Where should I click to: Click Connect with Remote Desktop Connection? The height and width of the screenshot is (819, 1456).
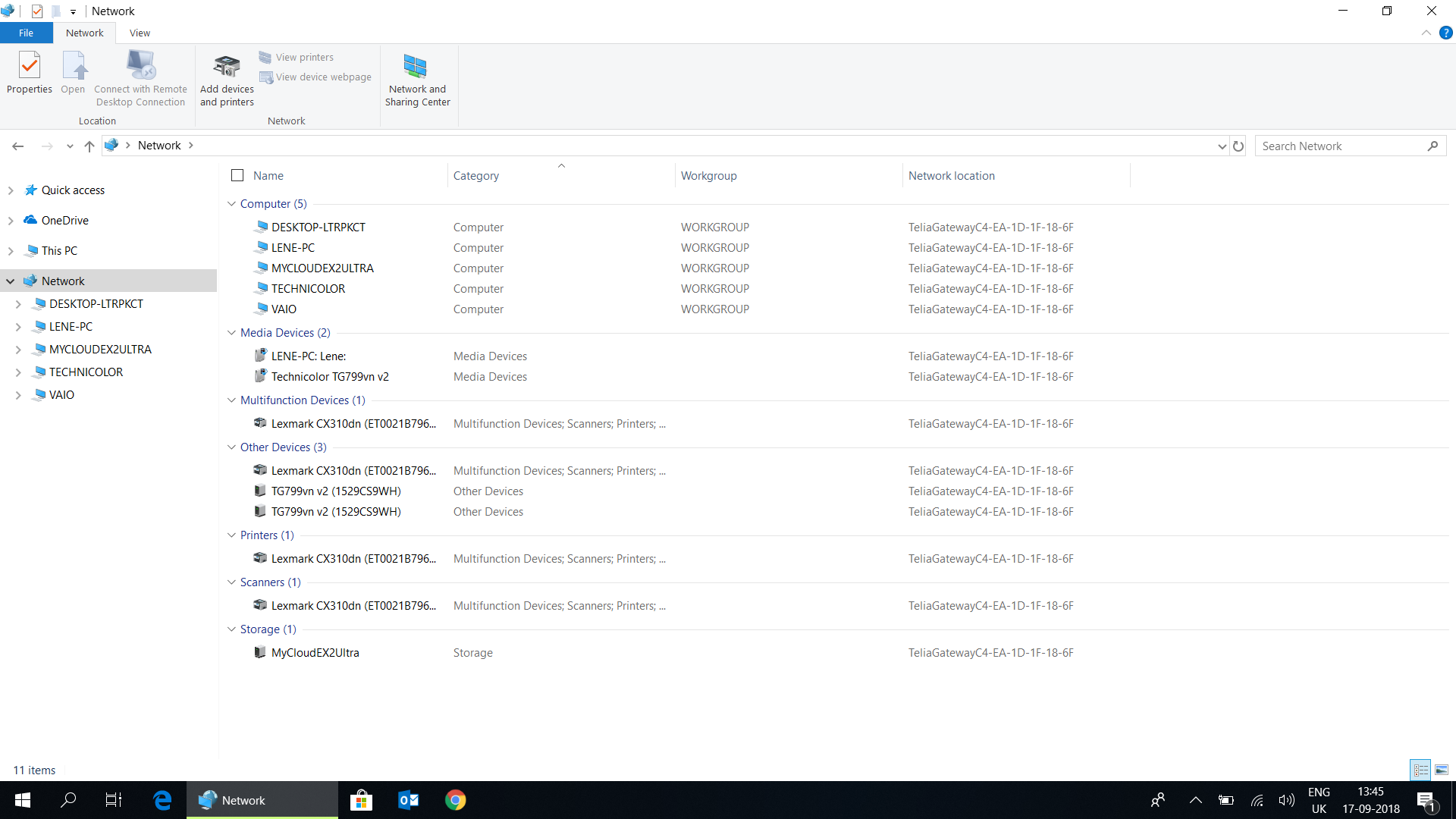pyautogui.click(x=140, y=80)
